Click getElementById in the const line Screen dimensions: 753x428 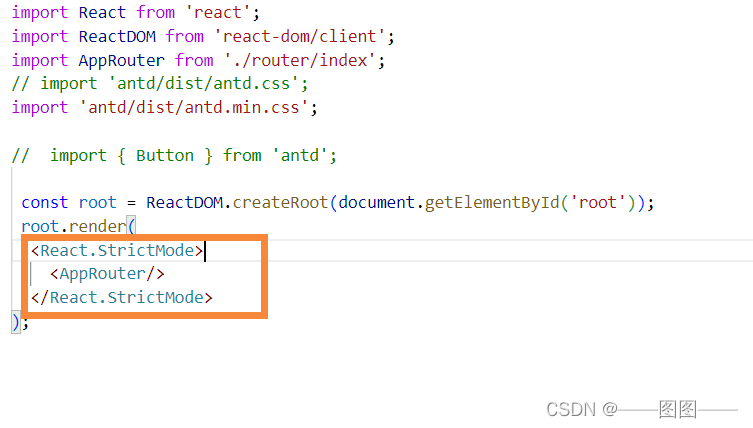(x=492, y=203)
